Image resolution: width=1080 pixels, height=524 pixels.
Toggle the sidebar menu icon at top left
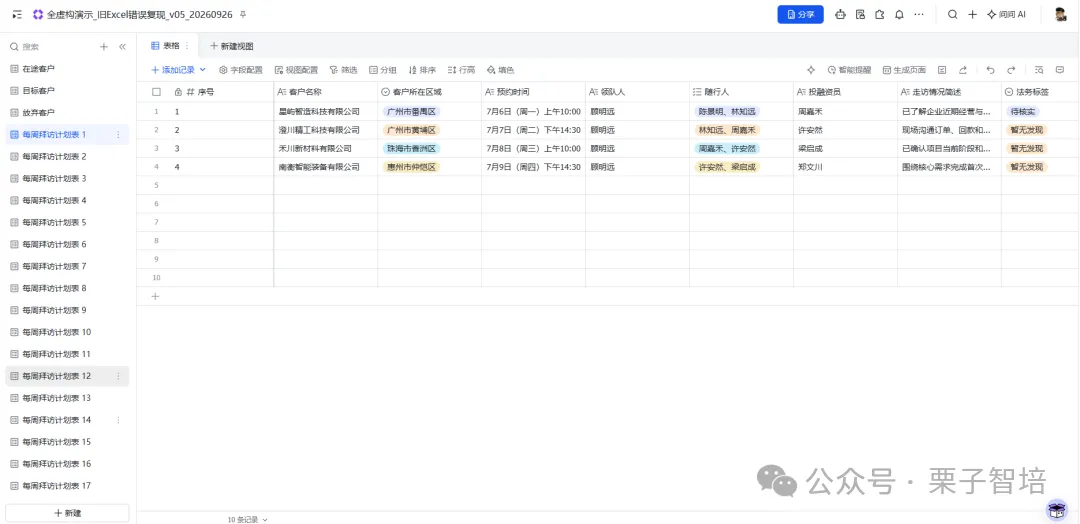[x=17, y=14]
